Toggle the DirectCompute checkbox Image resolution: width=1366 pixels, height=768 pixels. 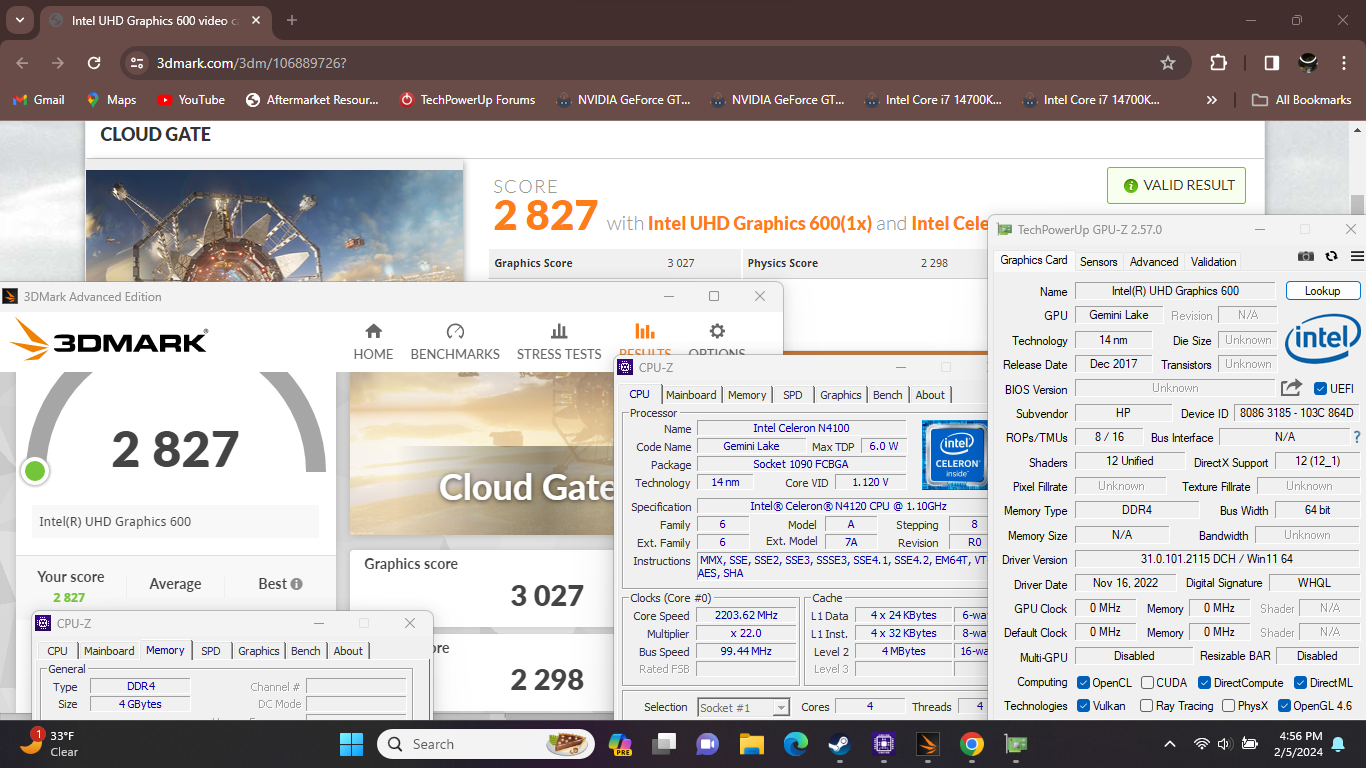[1205, 683]
